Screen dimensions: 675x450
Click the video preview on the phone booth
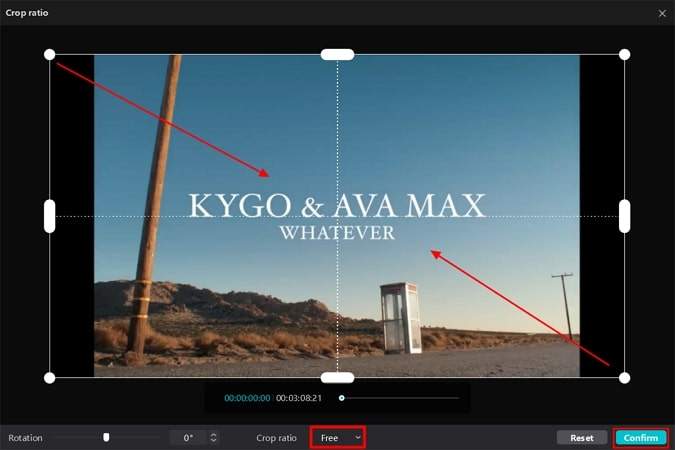point(400,318)
